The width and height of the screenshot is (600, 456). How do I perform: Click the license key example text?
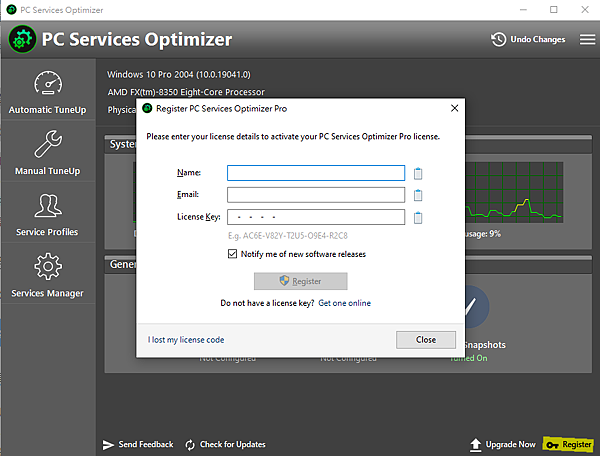pyautogui.click(x=288, y=236)
